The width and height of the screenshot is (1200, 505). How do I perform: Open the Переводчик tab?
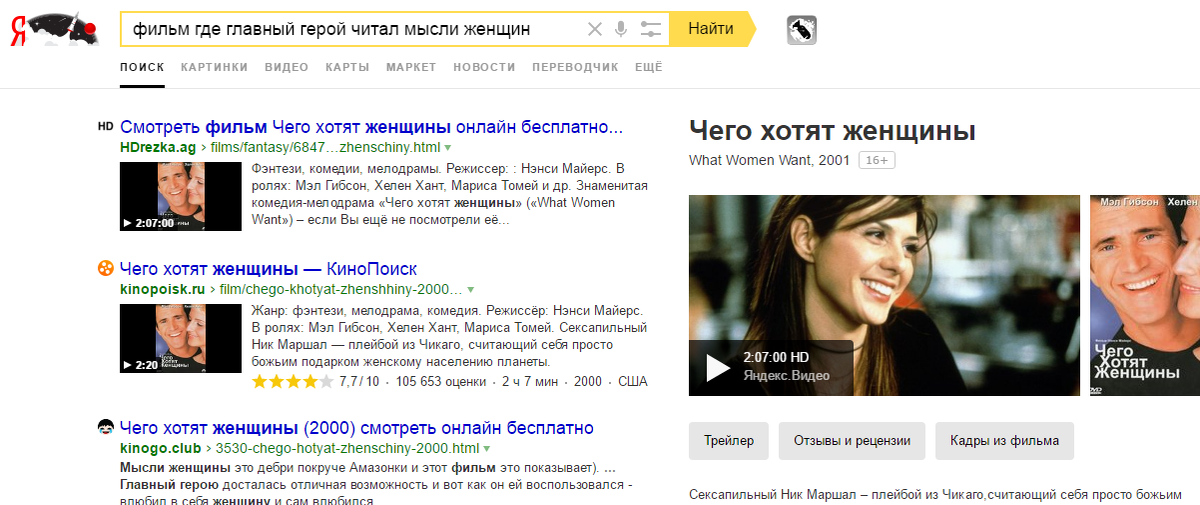click(x=575, y=67)
